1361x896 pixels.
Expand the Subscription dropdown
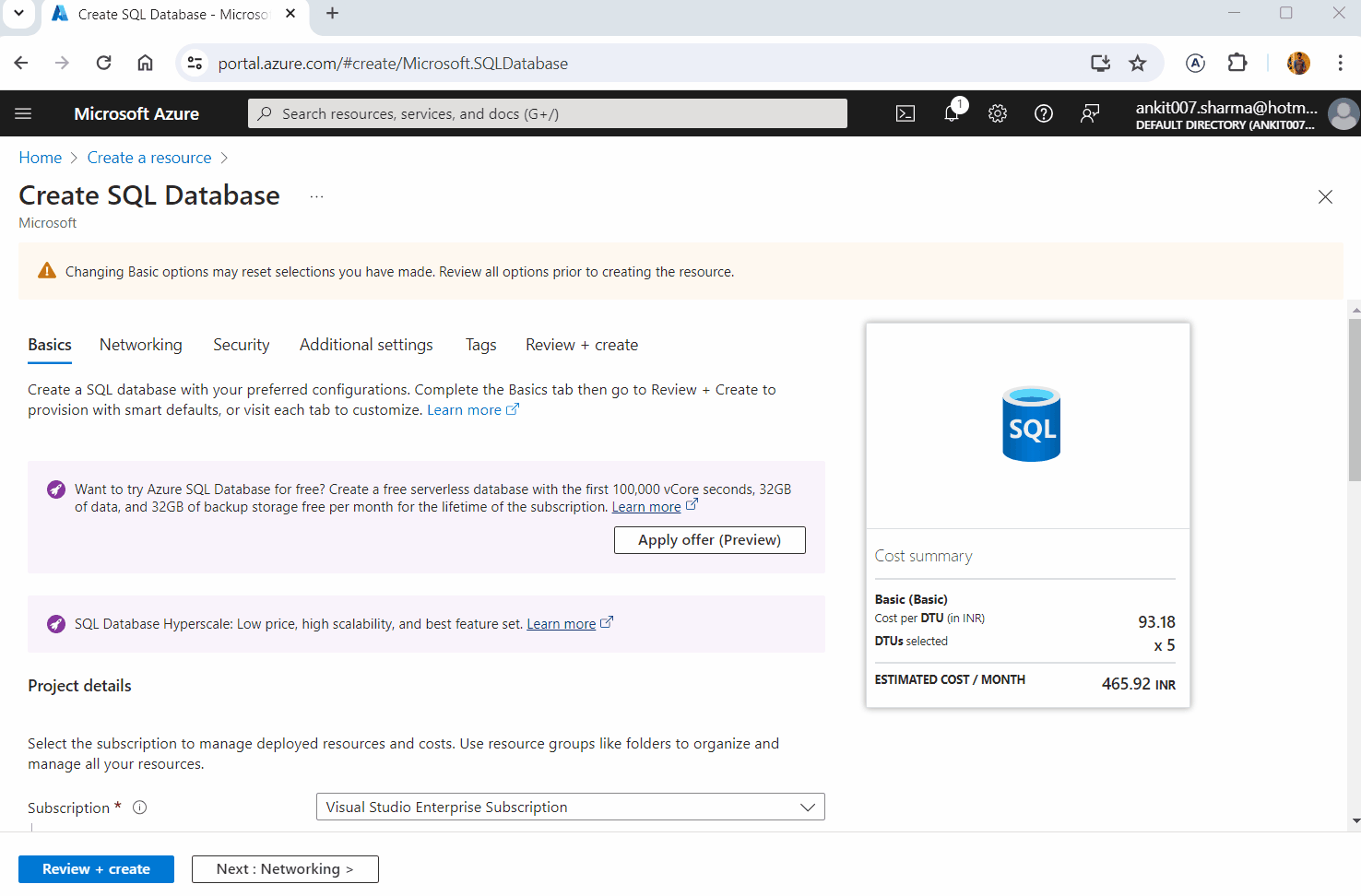570,807
